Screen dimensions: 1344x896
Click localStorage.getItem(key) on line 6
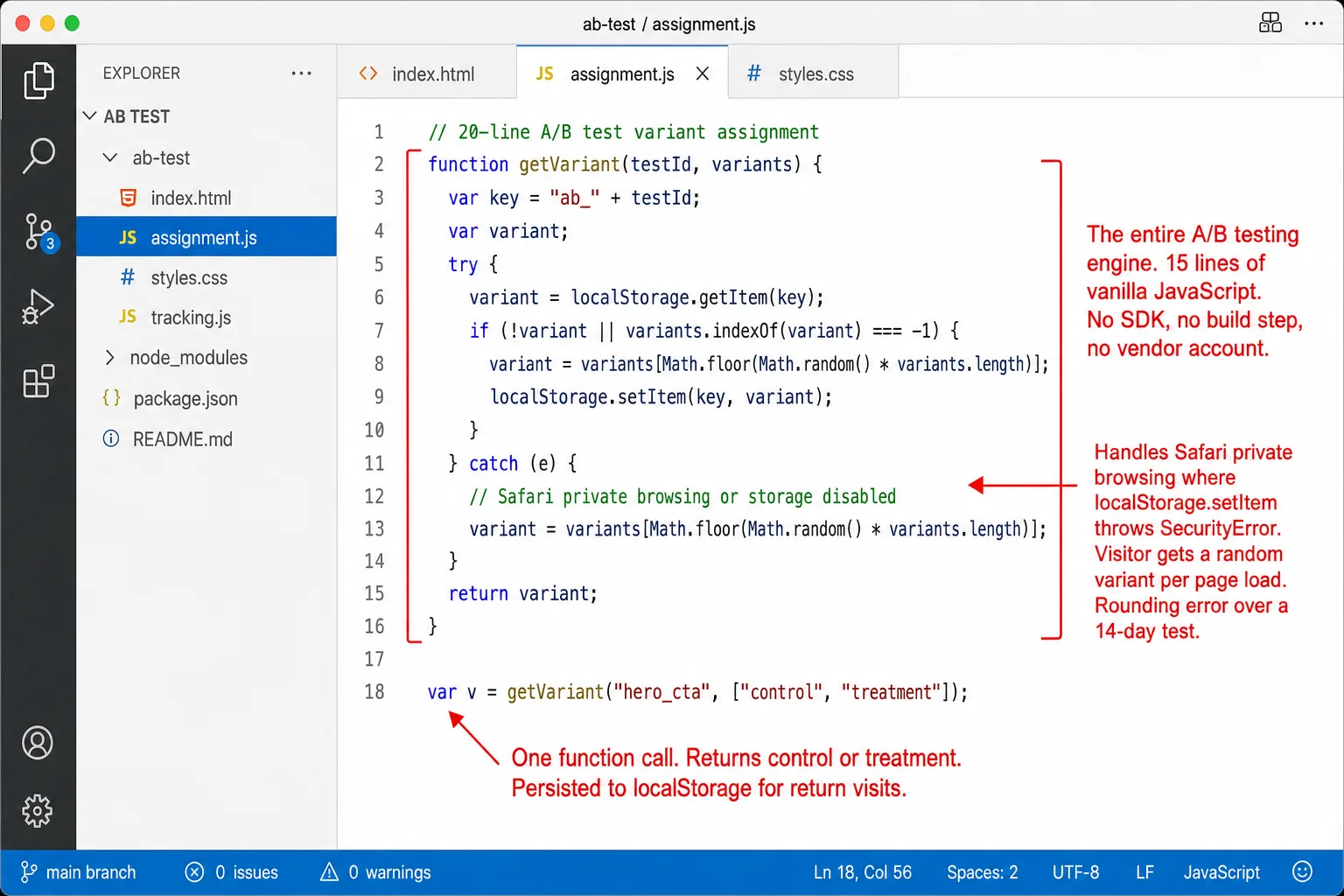(695, 297)
